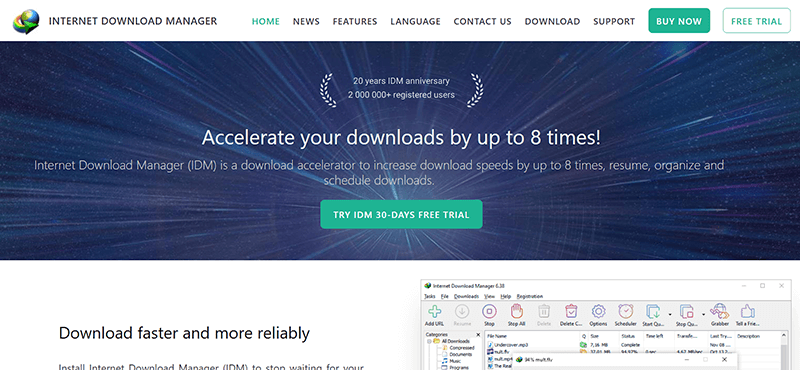Open the Help menu in IDM screenshot
This screenshot has width=800, height=370.
[x=506, y=297]
